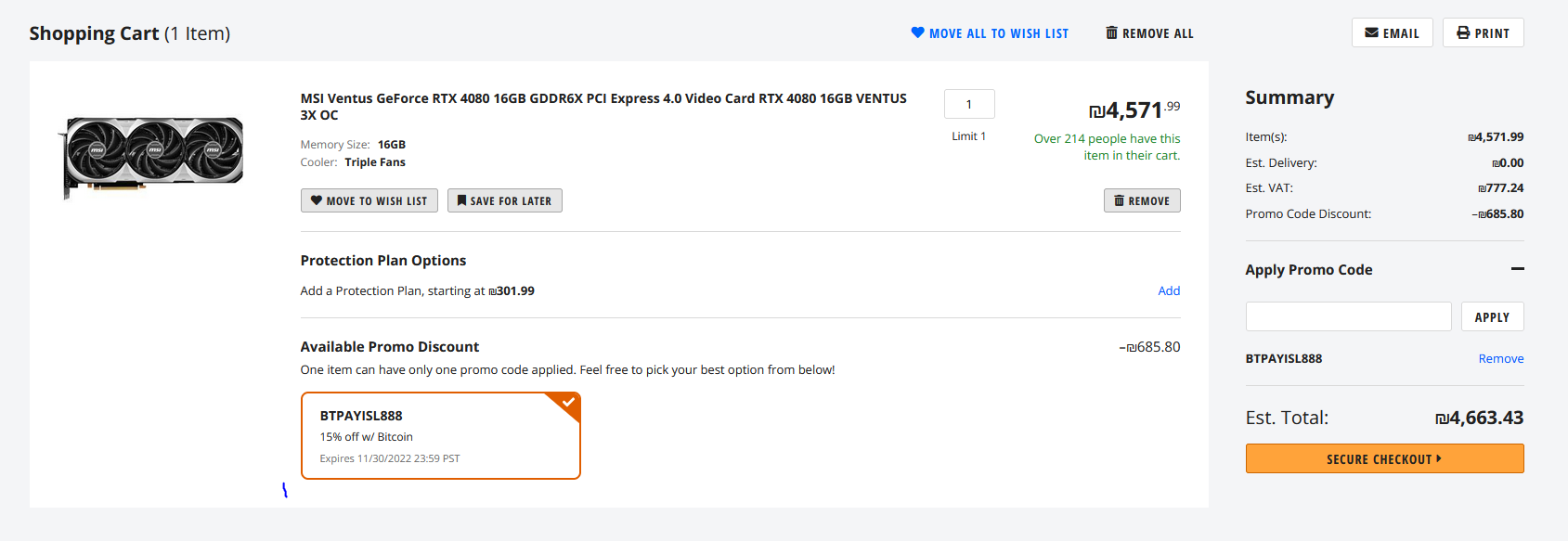The height and width of the screenshot is (541, 1568).
Task: Click the orange checkmark on the promo card
Action: pyautogui.click(x=568, y=403)
